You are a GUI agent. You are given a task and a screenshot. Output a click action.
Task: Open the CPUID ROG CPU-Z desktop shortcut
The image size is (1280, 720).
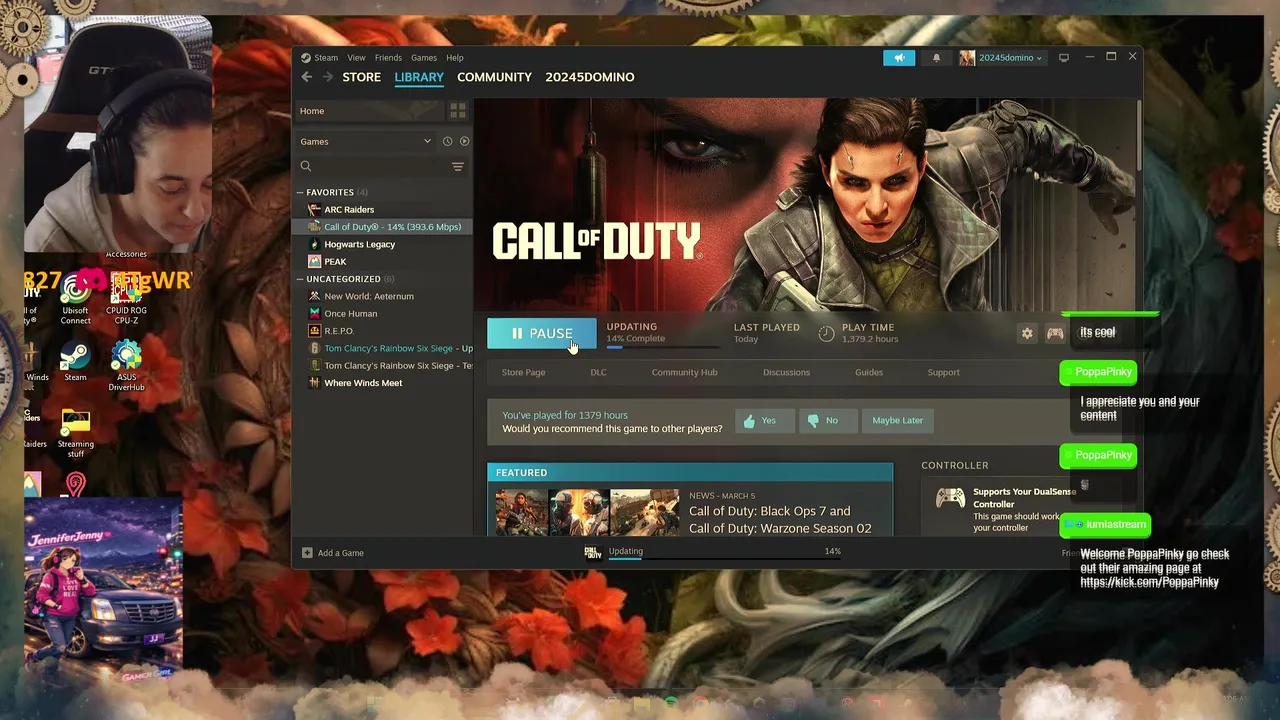tap(126, 300)
